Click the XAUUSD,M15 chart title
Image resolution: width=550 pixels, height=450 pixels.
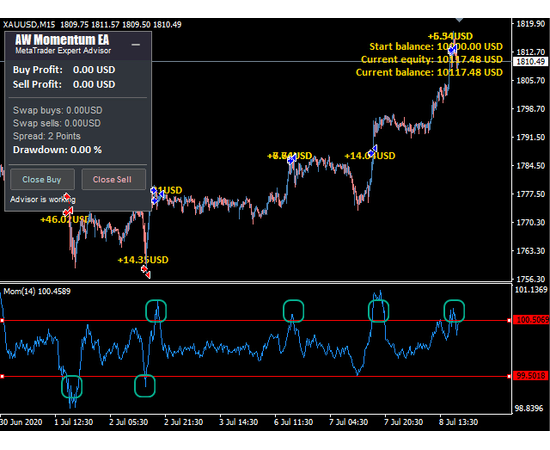(x=29, y=25)
